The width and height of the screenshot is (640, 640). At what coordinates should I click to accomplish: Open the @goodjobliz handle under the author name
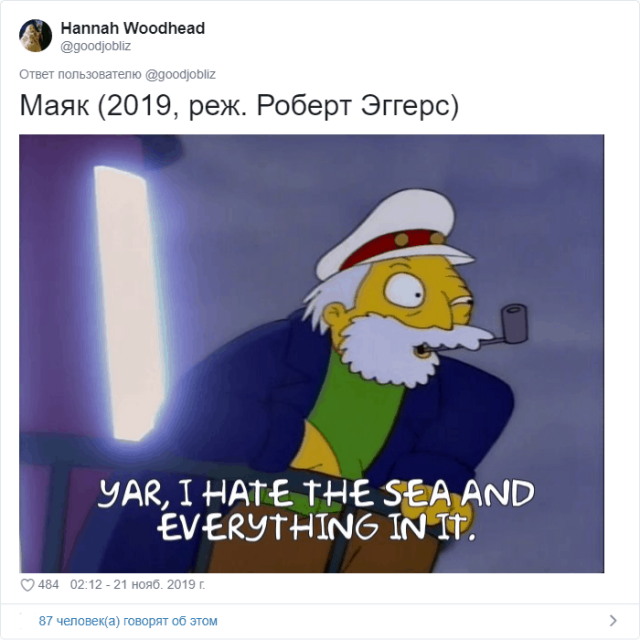[x=96, y=46]
